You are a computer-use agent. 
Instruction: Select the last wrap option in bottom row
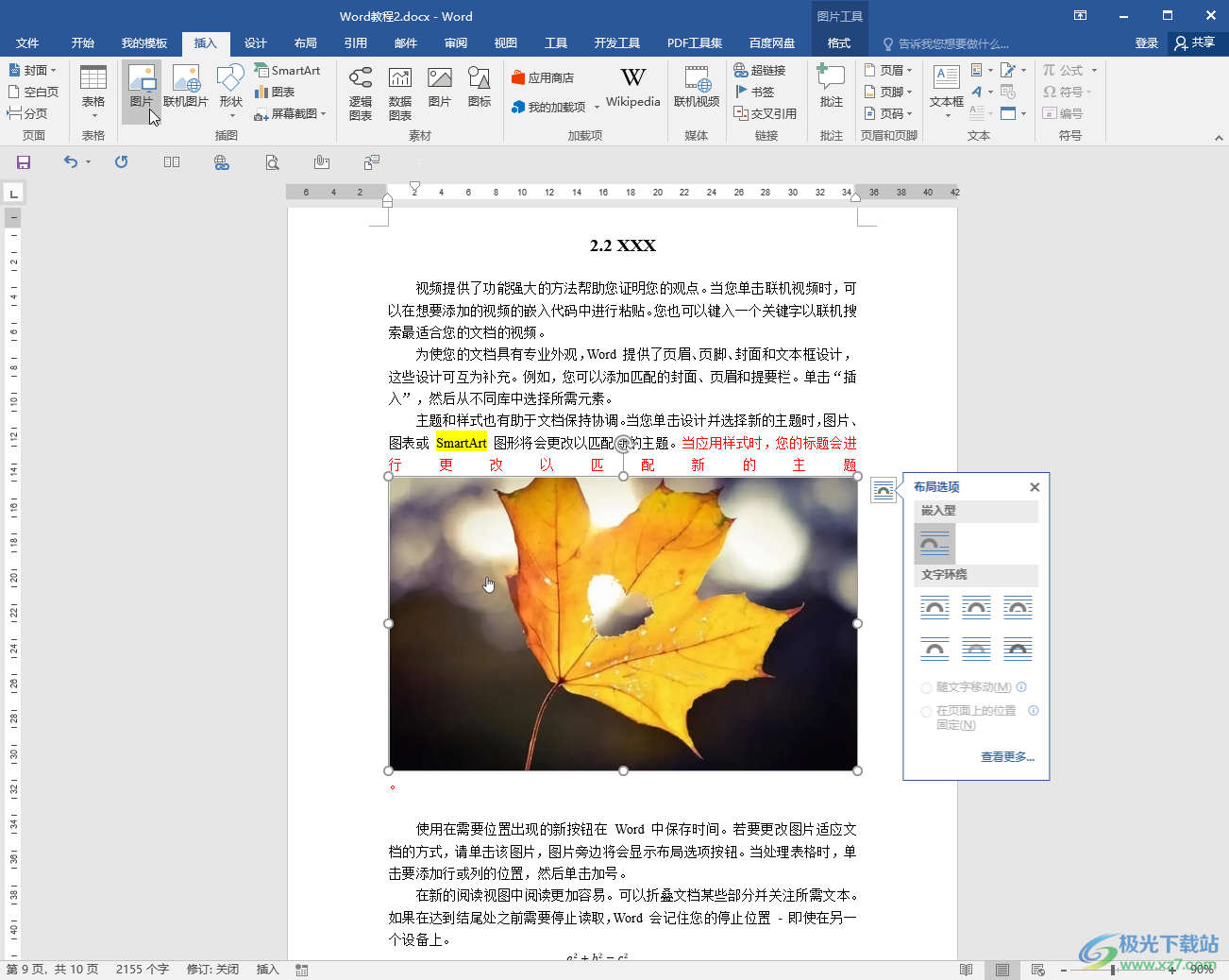click(x=1018, y=650)
